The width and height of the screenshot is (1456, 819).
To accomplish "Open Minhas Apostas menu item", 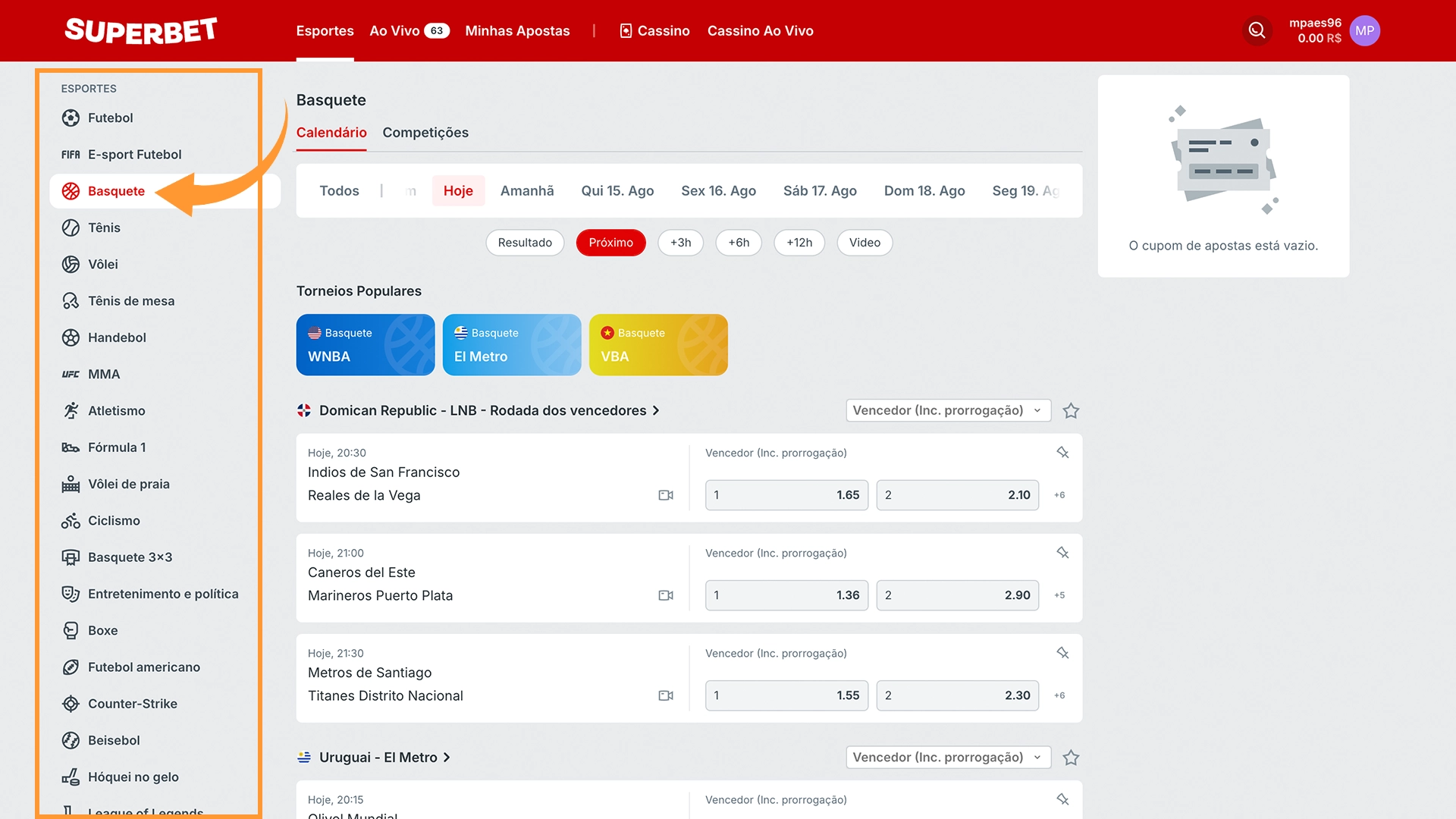I will [517, 30].
